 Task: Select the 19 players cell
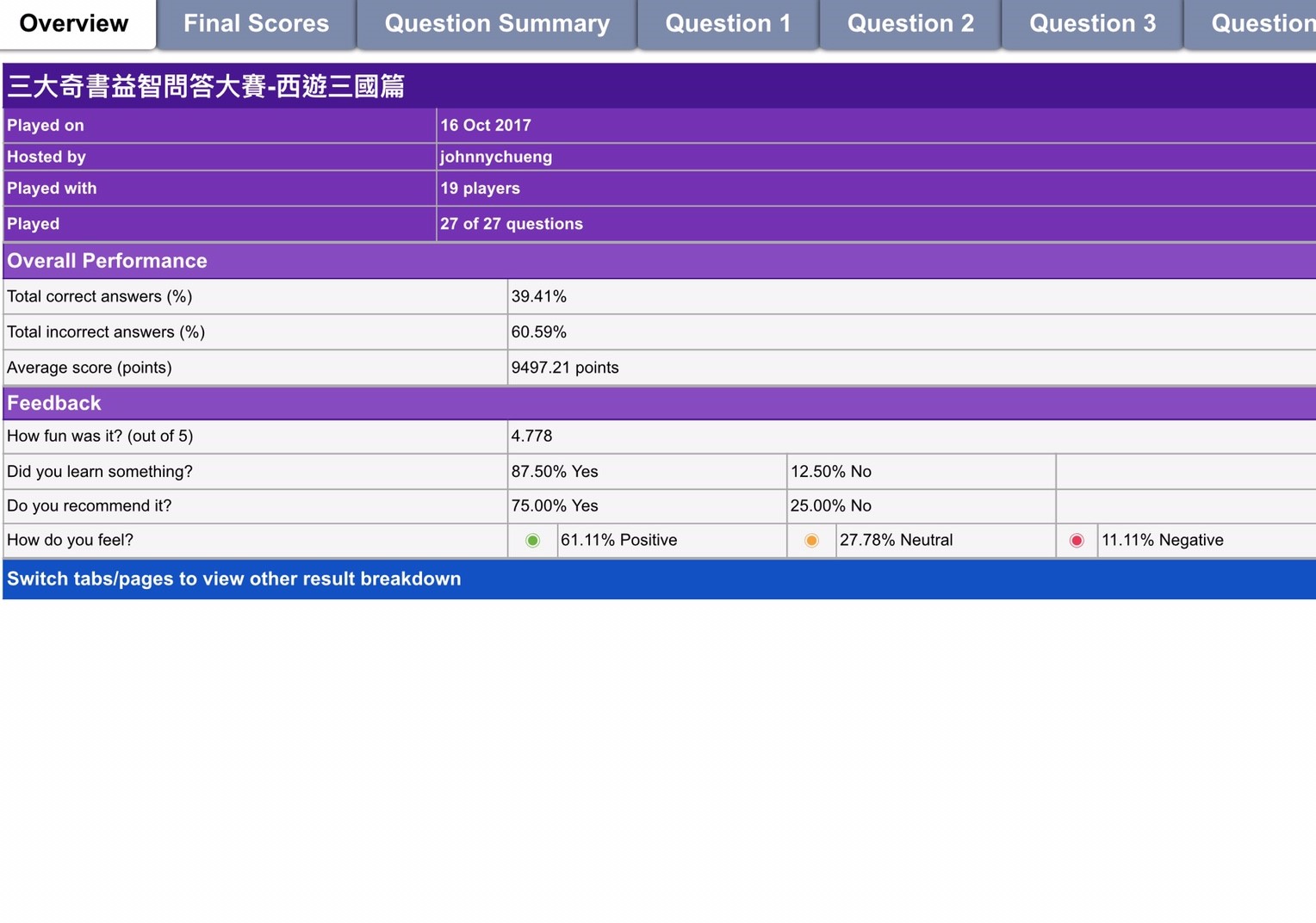(x=481, y=189)
